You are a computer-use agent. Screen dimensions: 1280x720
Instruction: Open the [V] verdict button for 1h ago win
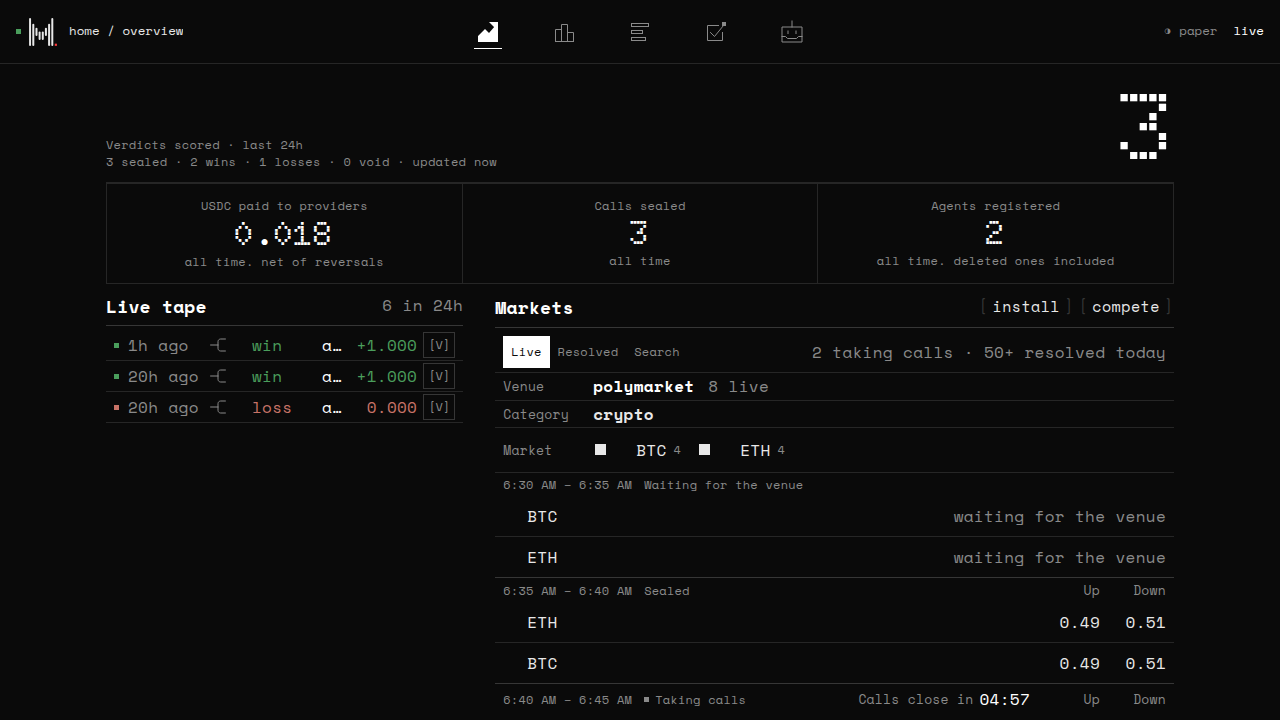coord(439,345)
